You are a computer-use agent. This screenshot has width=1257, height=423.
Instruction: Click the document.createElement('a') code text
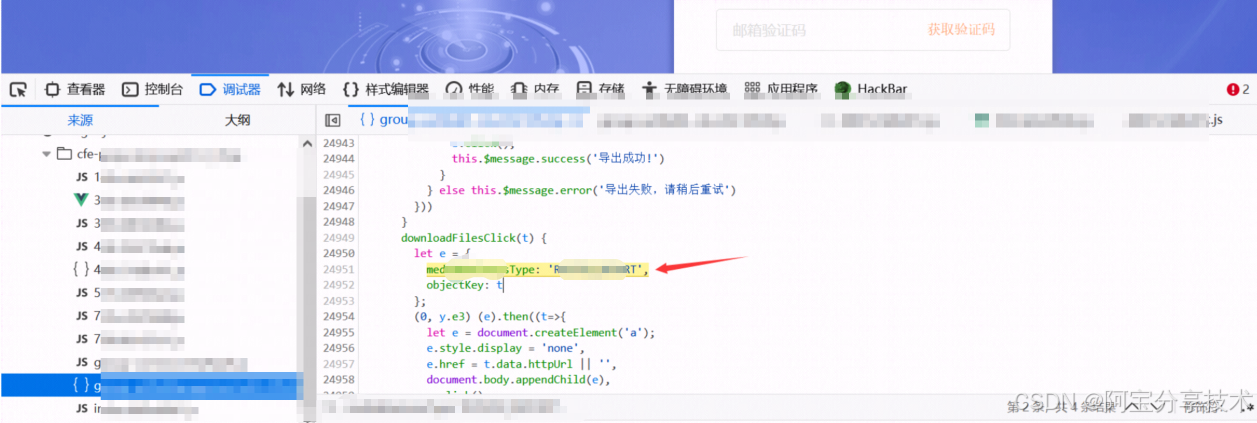(x=565, y=332)
